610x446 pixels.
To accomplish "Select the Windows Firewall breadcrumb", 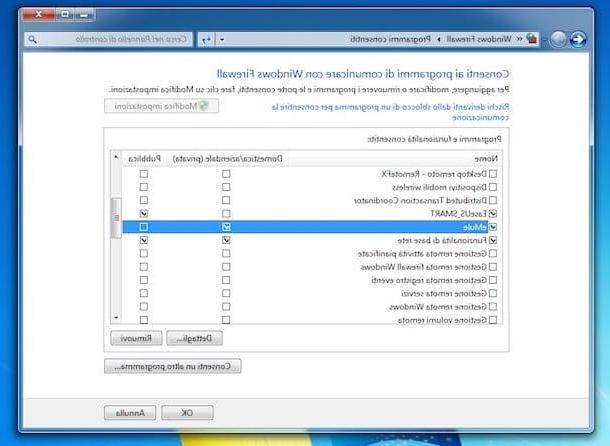I will coord(479,39).
